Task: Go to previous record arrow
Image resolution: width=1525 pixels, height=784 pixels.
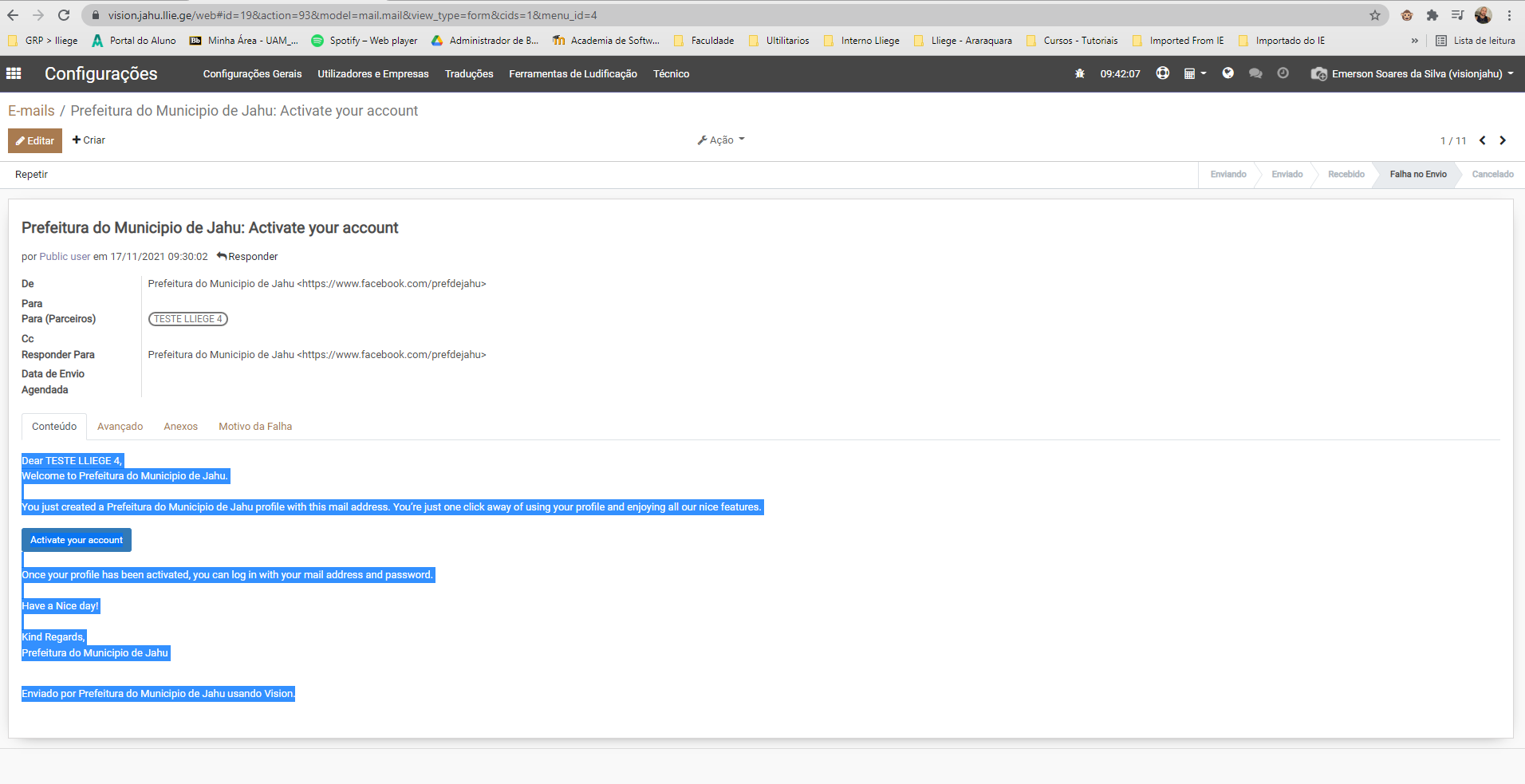Action: (1482, 140)
